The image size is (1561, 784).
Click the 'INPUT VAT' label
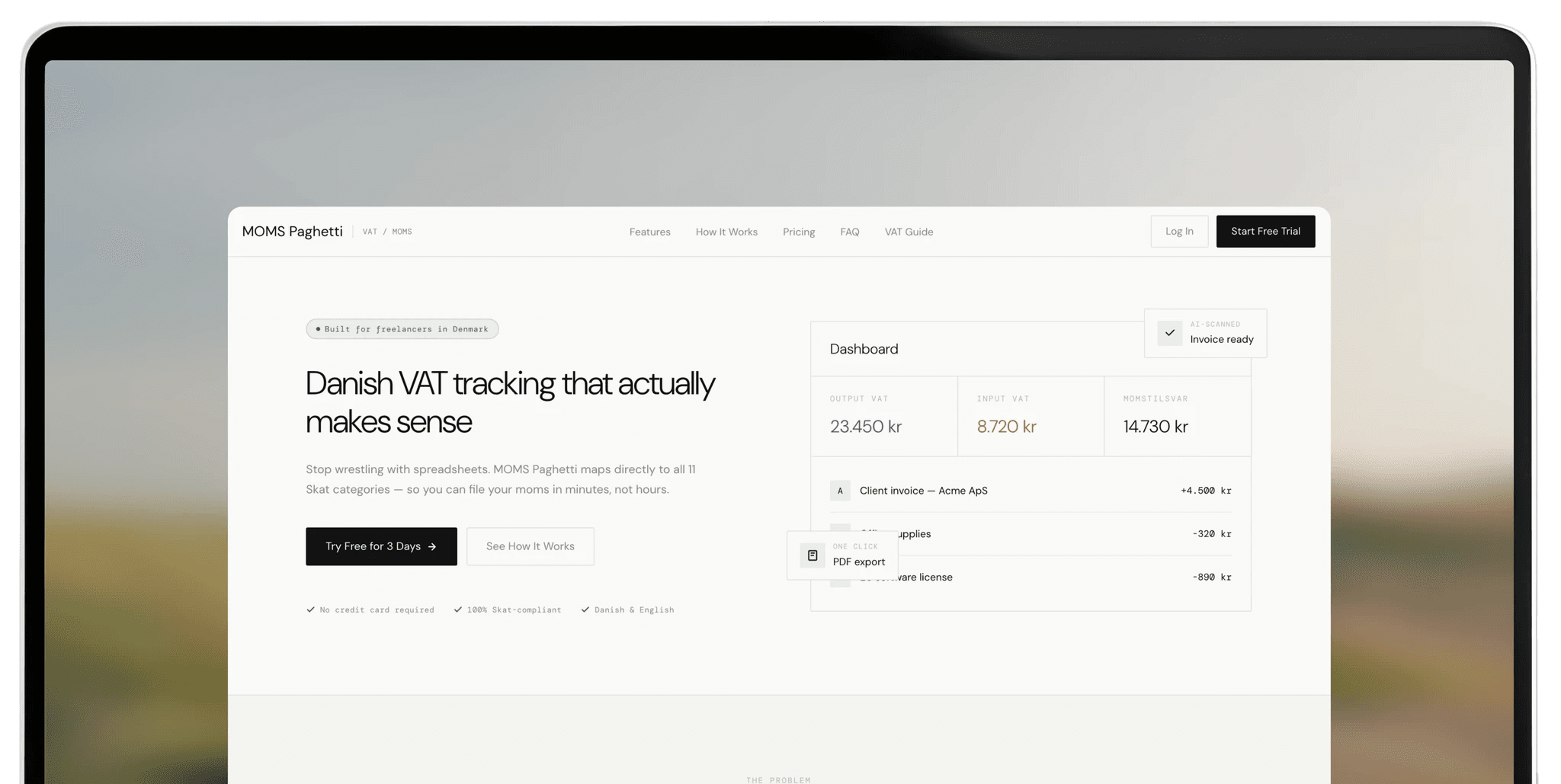click(1003, 398)
